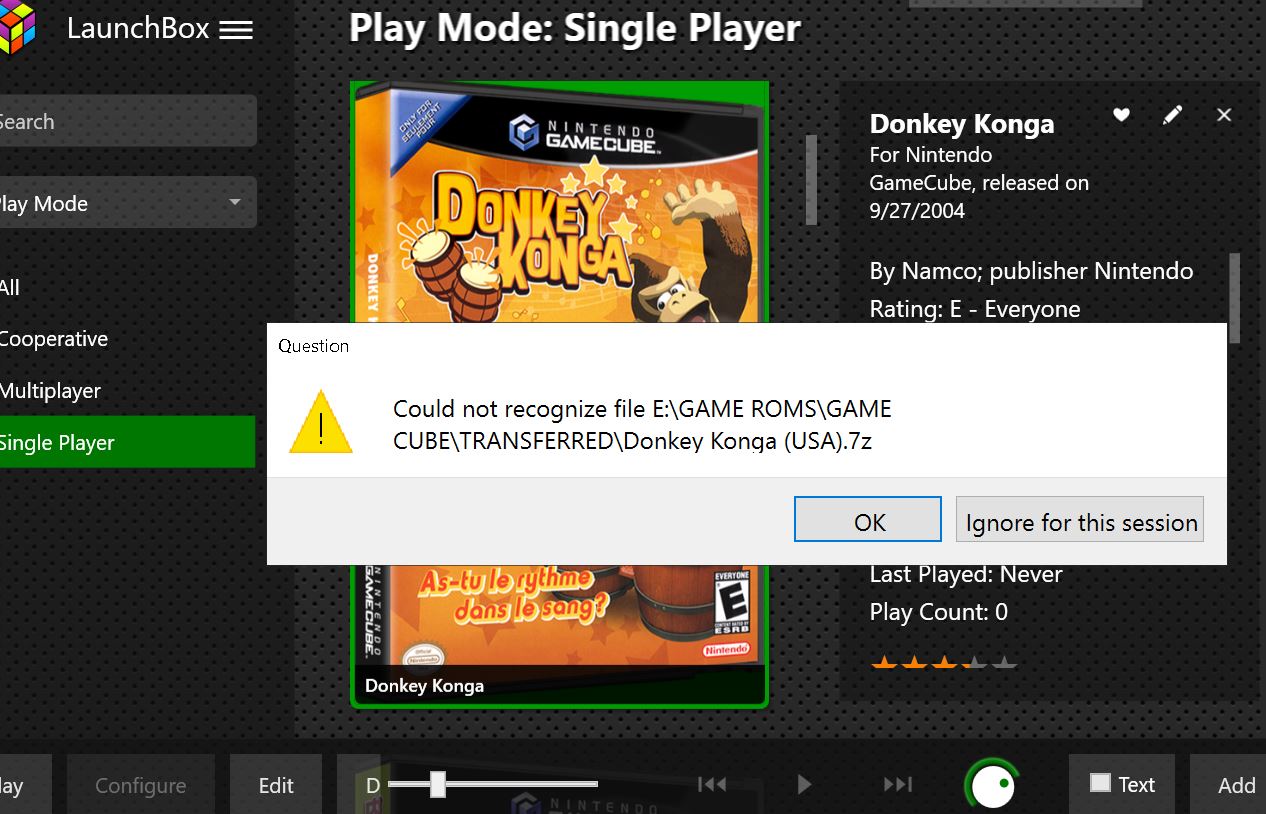Viewport: 1266px width, 814px height.
Task: Click the Play Mode: Single Player heading
Action: pyautogui.click(x=575, y=28)
